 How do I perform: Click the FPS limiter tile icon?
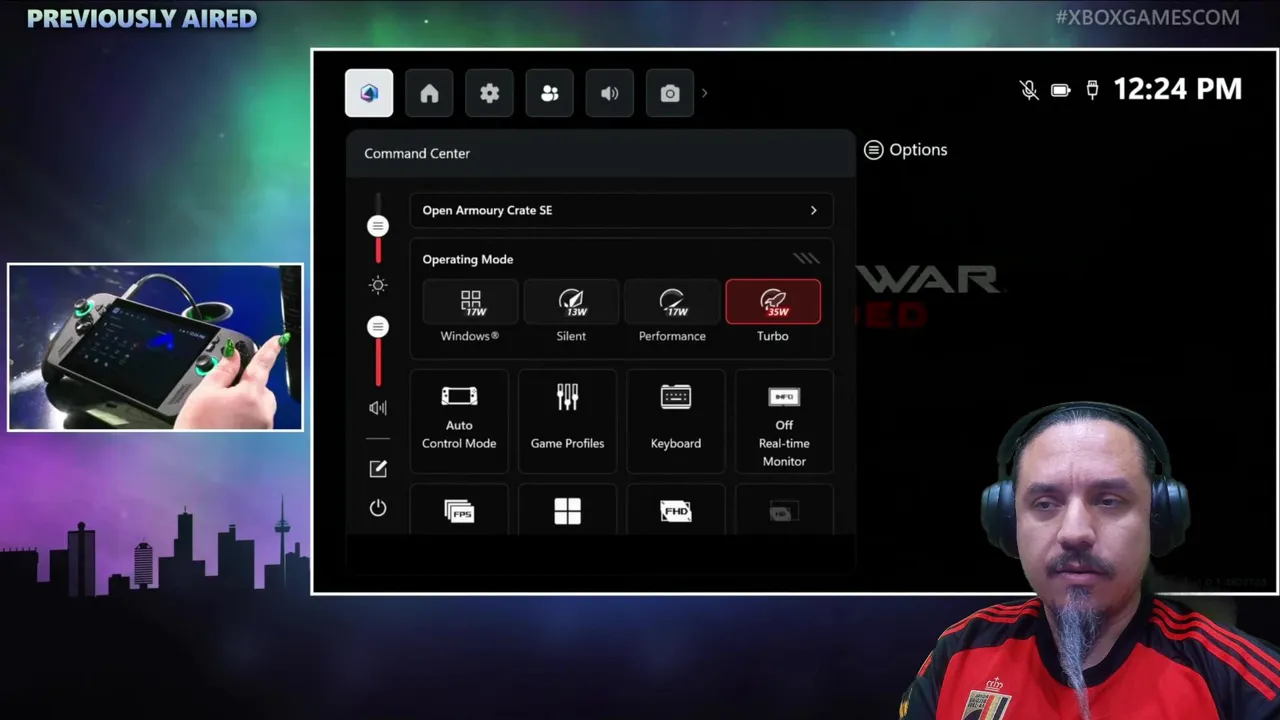459,510
